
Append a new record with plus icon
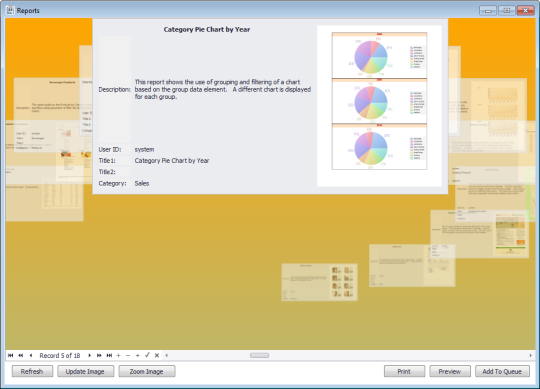click(x=118, y=355)
